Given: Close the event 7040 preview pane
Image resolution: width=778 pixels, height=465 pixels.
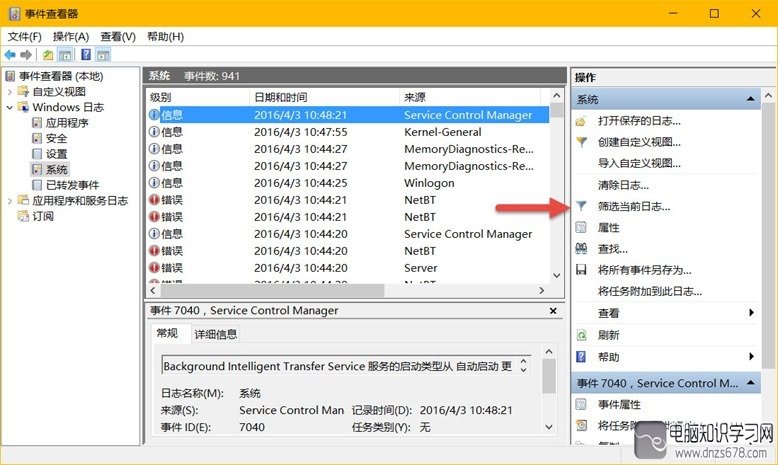Looking at the screenshot, I should (x=553, y=311).
